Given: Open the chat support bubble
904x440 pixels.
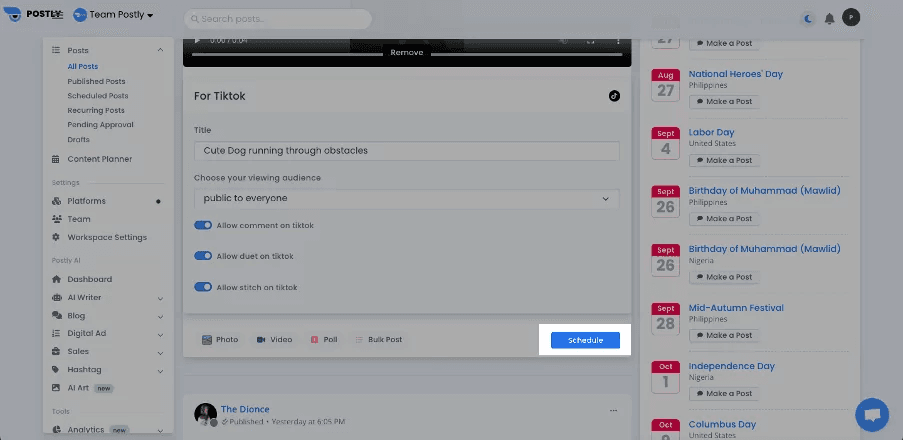Looking at the screenshot, I should [872, 415].
